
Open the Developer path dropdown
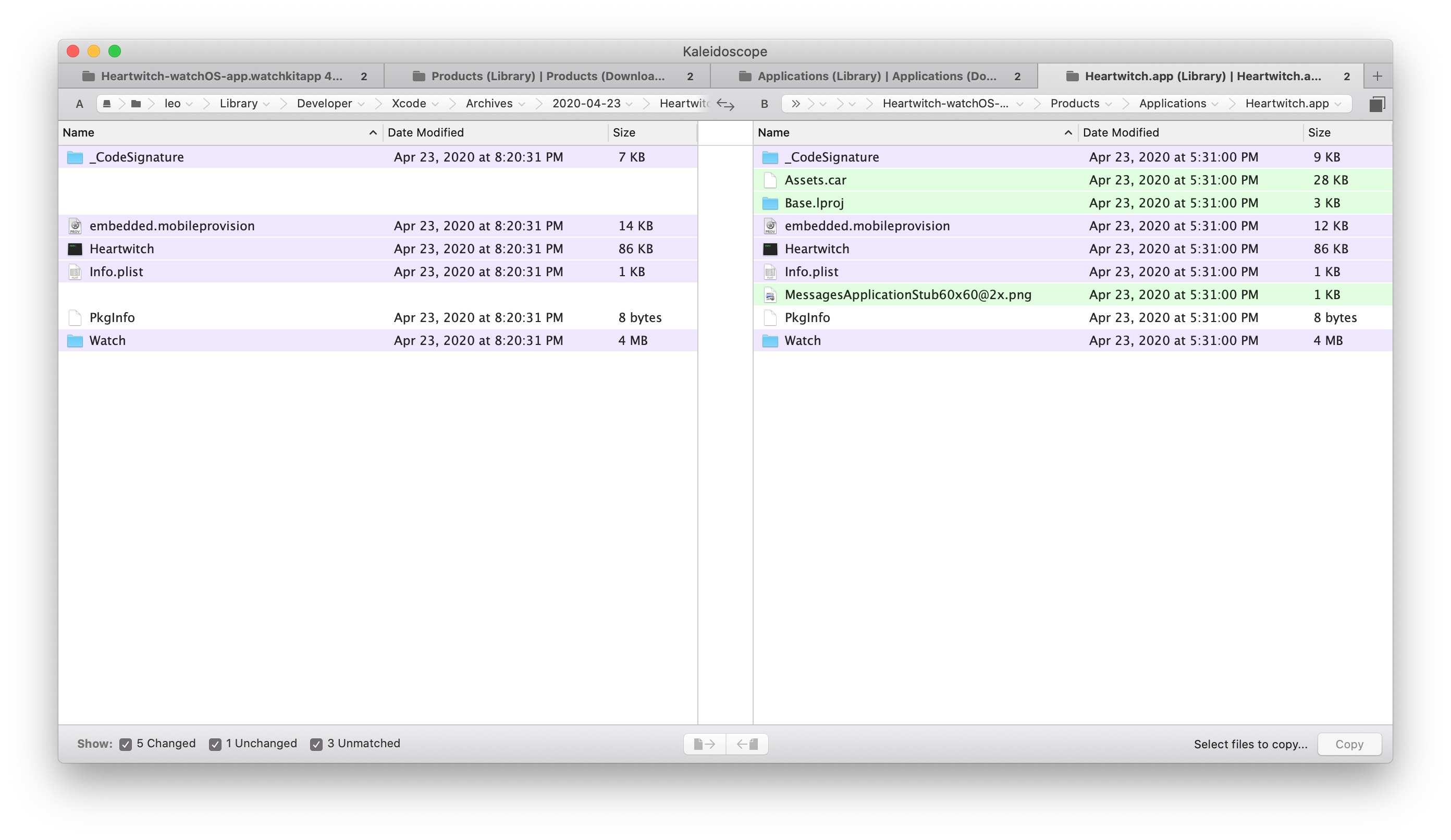point(361,104)
